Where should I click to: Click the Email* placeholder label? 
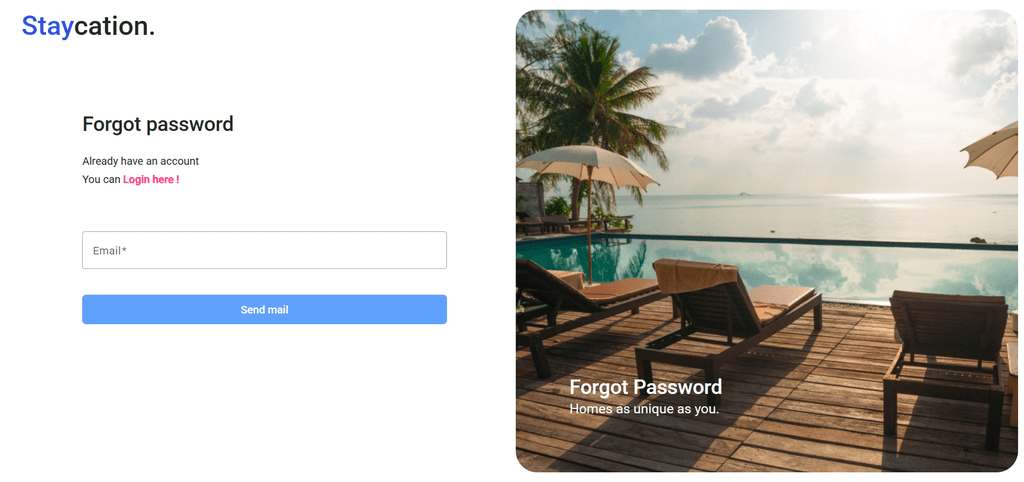pyautogui.click(x=110, y=250)
